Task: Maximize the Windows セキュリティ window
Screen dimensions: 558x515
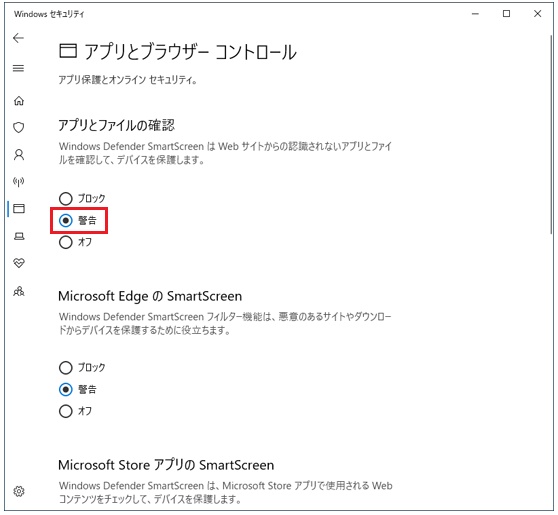Action: pos(506,14)
